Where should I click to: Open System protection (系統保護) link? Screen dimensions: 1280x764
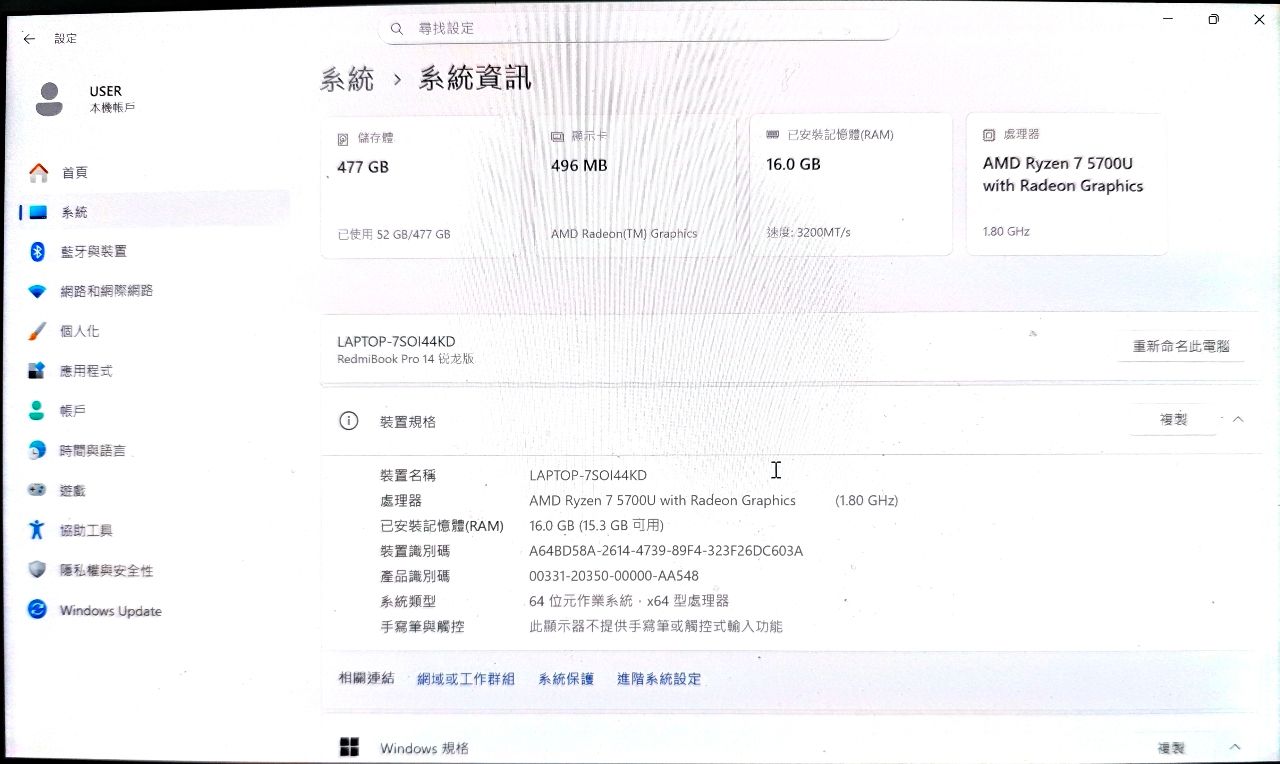click(x=566, y=679)
